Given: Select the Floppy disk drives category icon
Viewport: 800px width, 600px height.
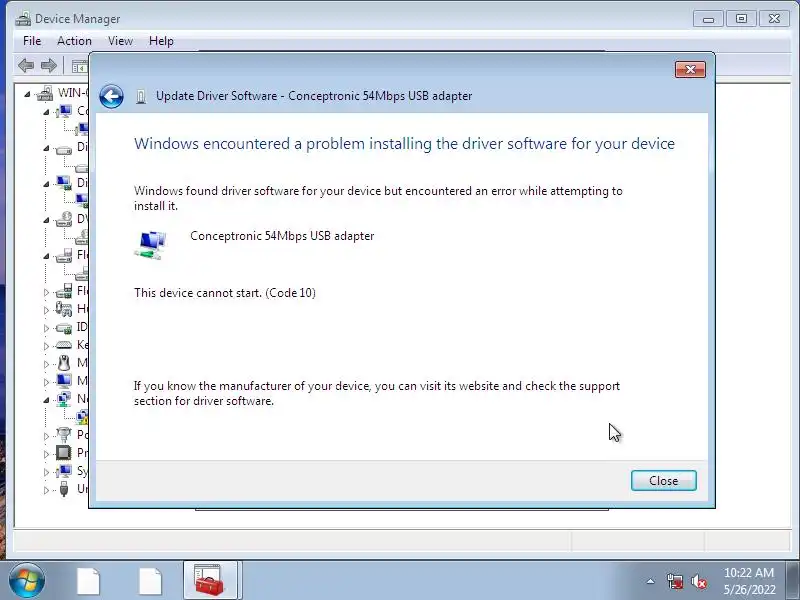Looking at the screenshot, I should (64, 255).
